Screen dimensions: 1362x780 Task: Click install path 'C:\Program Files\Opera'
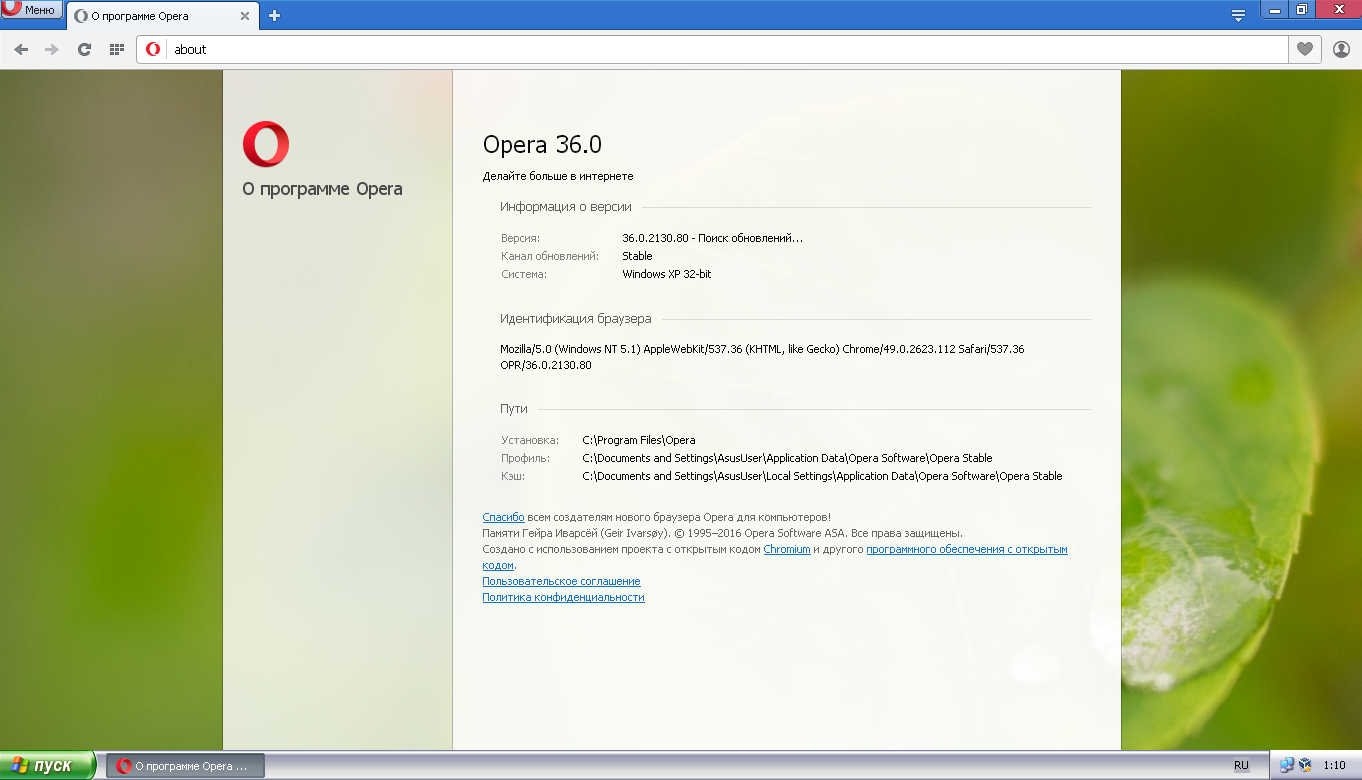639,440
